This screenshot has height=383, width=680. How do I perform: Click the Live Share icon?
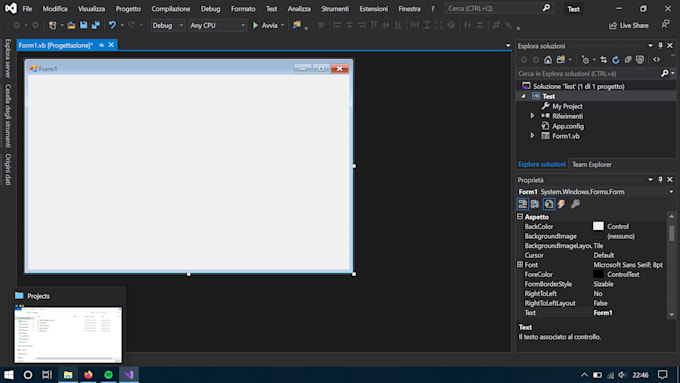tap(613, 26)
